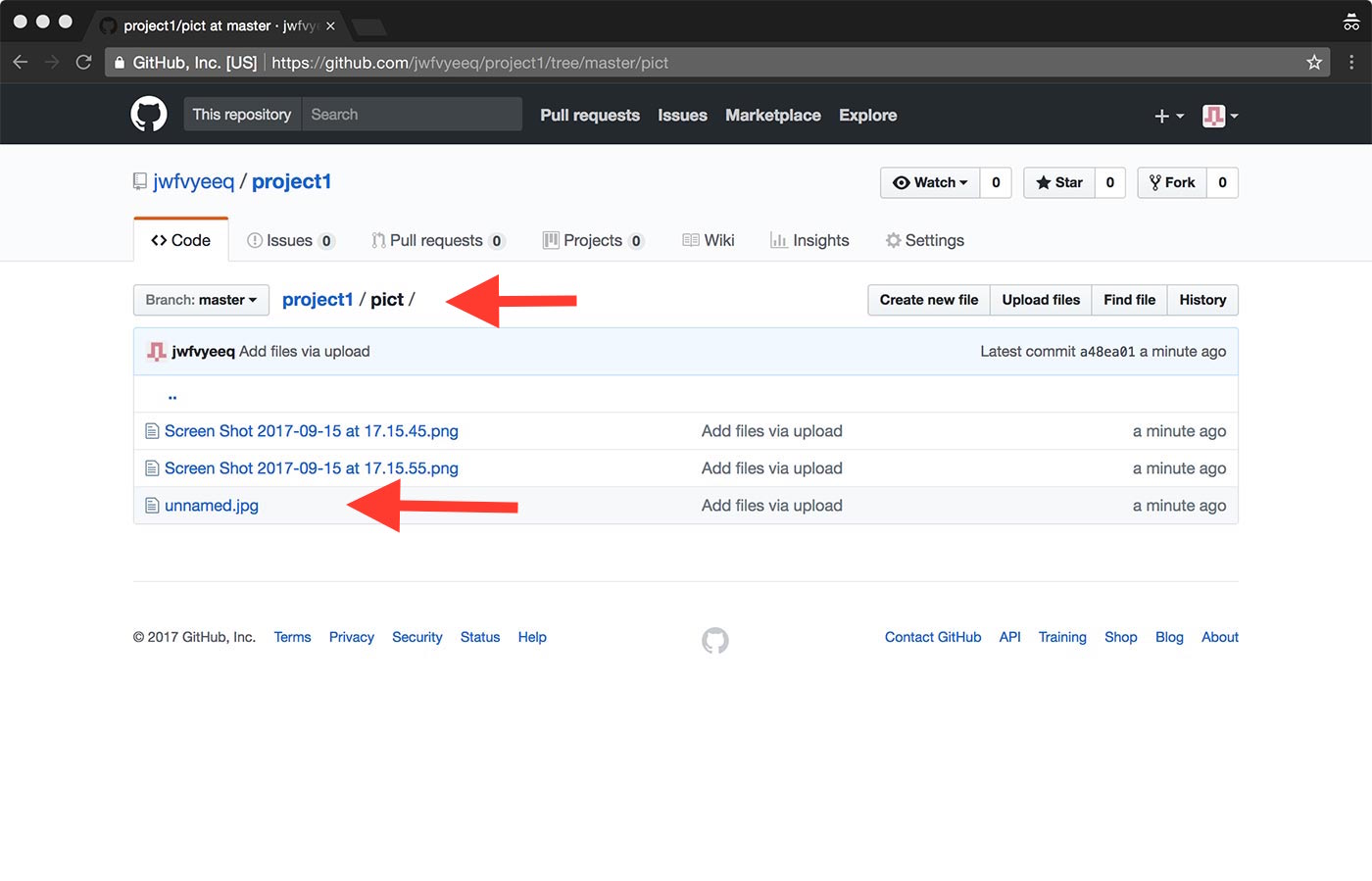The image size is (1372, 881).
Task: Open the Contact GitHub footer link
Action: tap(933, 637)
